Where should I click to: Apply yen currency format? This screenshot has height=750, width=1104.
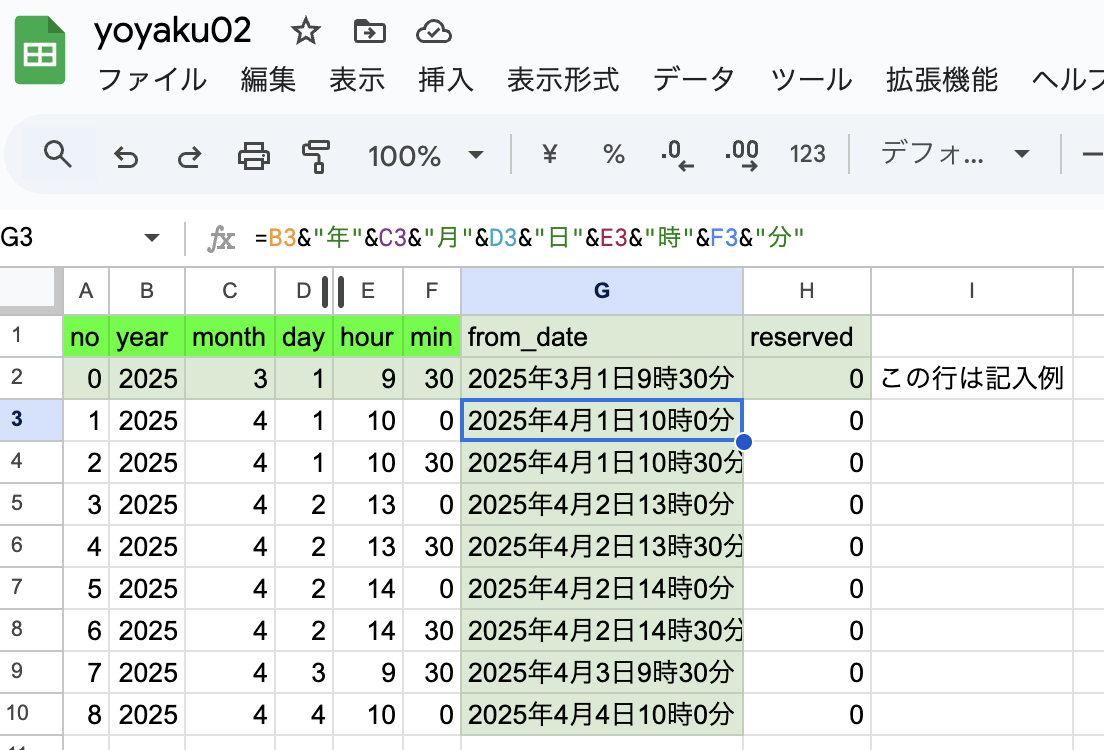coord(550,154)
